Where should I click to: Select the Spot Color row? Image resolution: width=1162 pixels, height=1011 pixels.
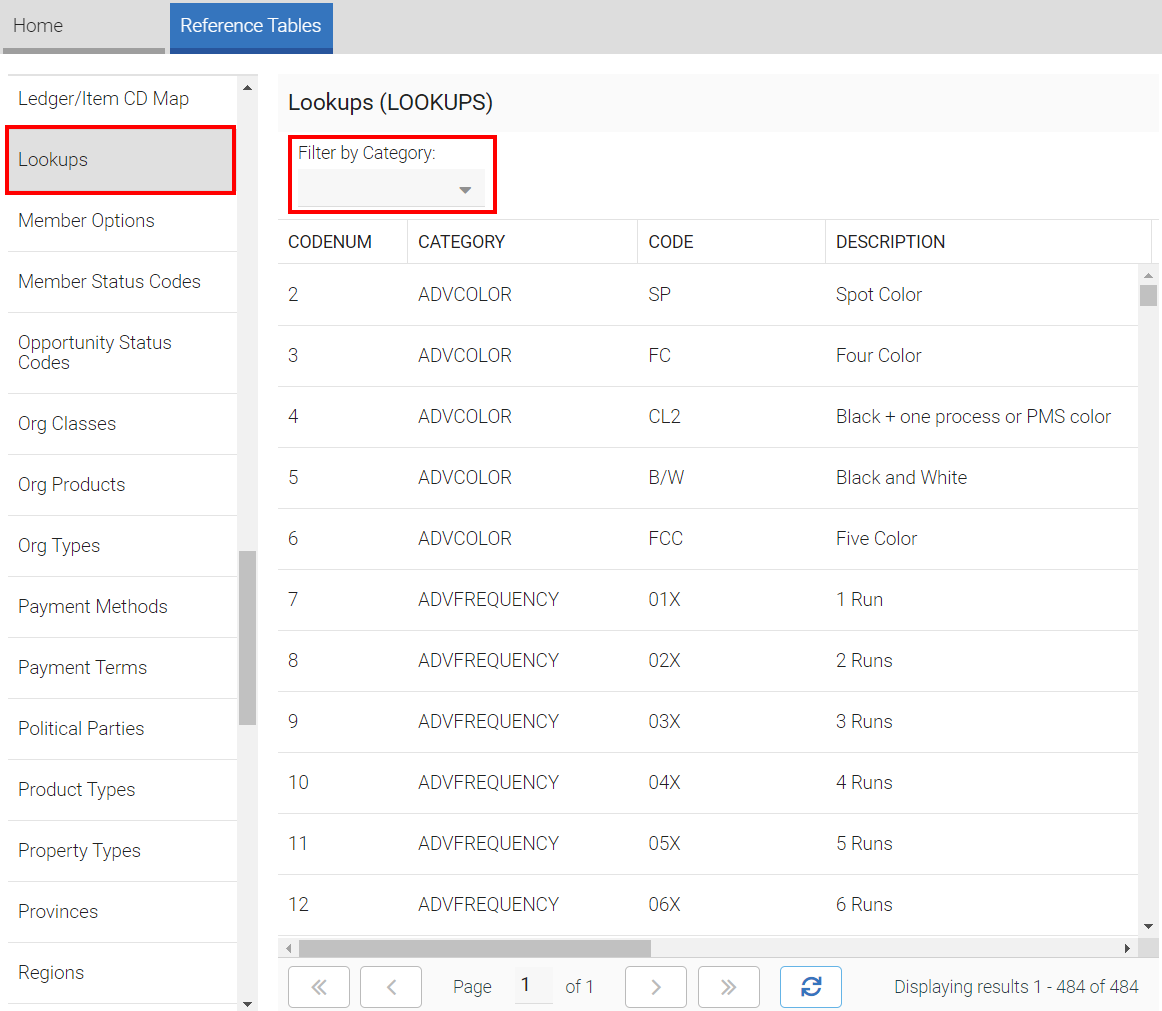(707, 295)
